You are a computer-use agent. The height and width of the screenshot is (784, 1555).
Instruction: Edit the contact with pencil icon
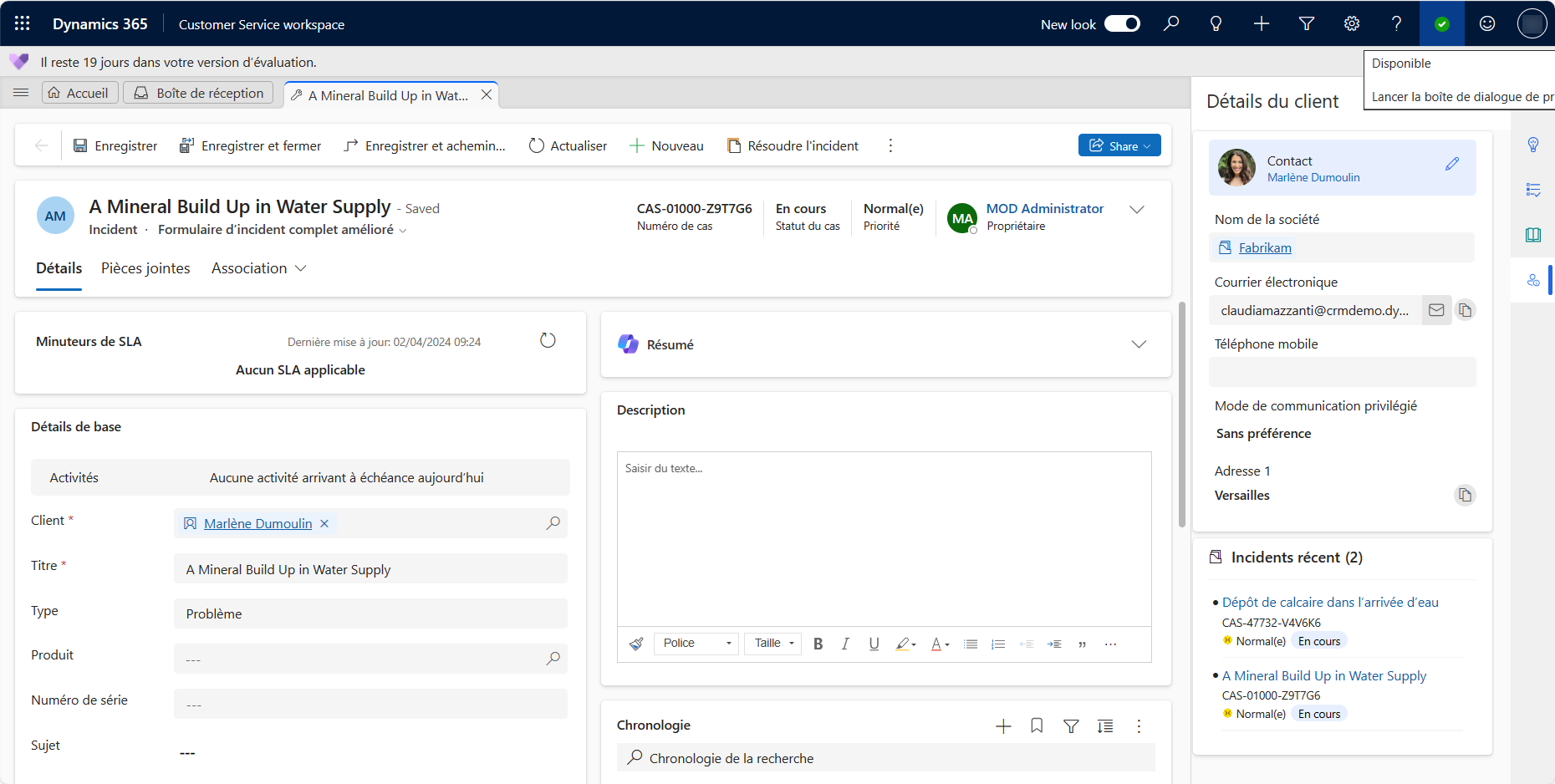pos(1452,164)
